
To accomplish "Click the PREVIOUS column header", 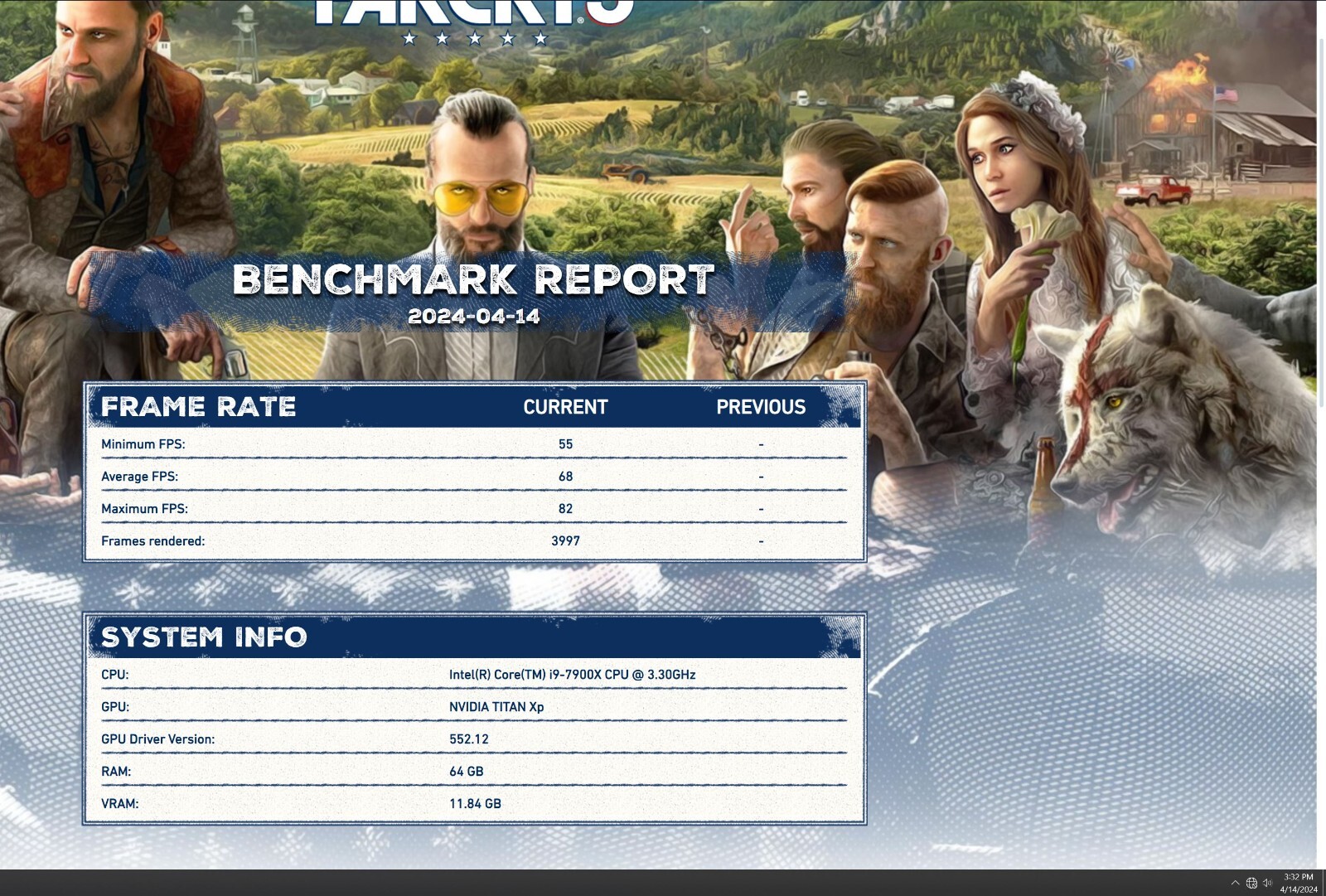I will click(x=761, y=407).
